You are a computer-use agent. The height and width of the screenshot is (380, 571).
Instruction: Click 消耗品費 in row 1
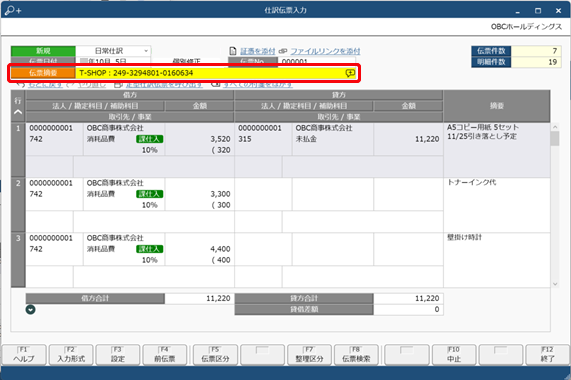point(101,139)
